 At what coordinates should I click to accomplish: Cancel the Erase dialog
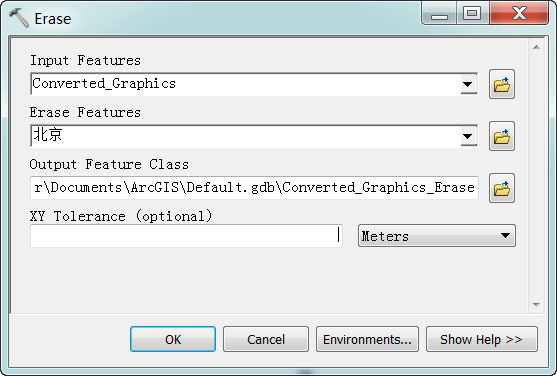(x=266, y=339)
